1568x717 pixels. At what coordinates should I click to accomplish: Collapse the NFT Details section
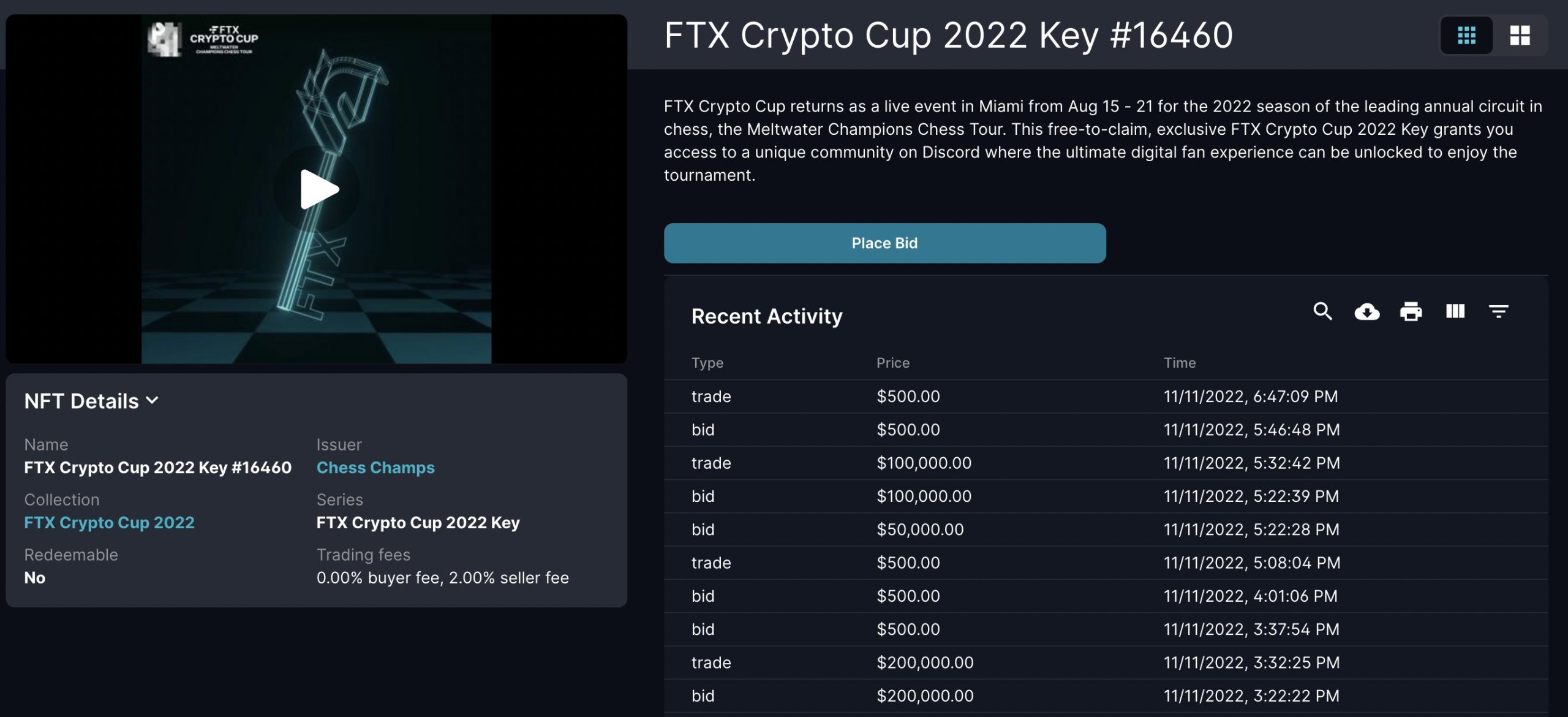click(91, 401)
